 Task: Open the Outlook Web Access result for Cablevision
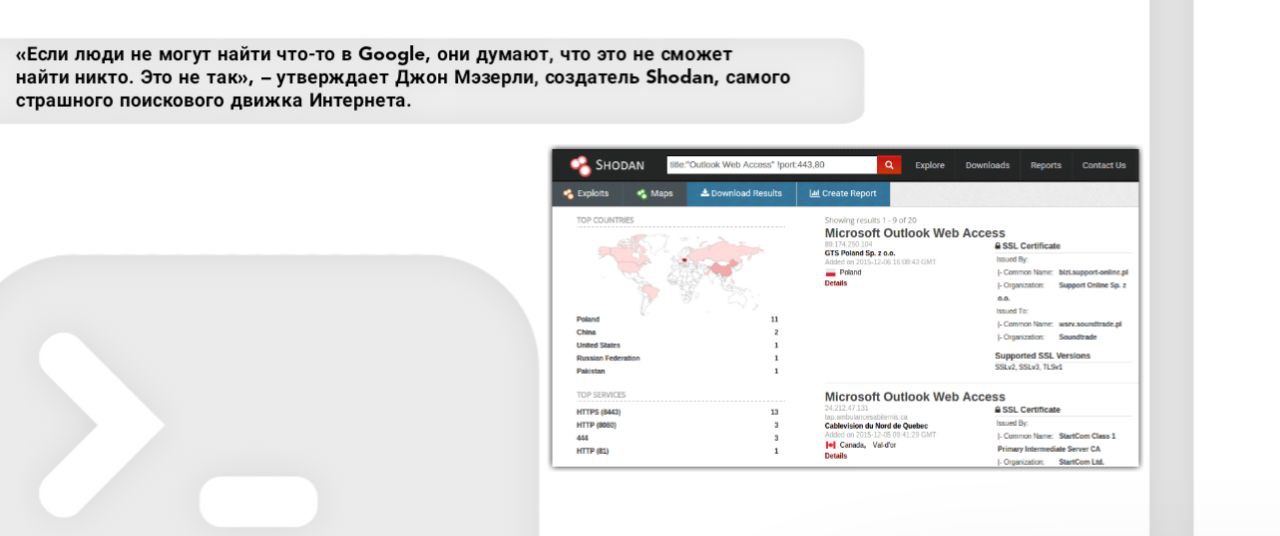[914, 397]
